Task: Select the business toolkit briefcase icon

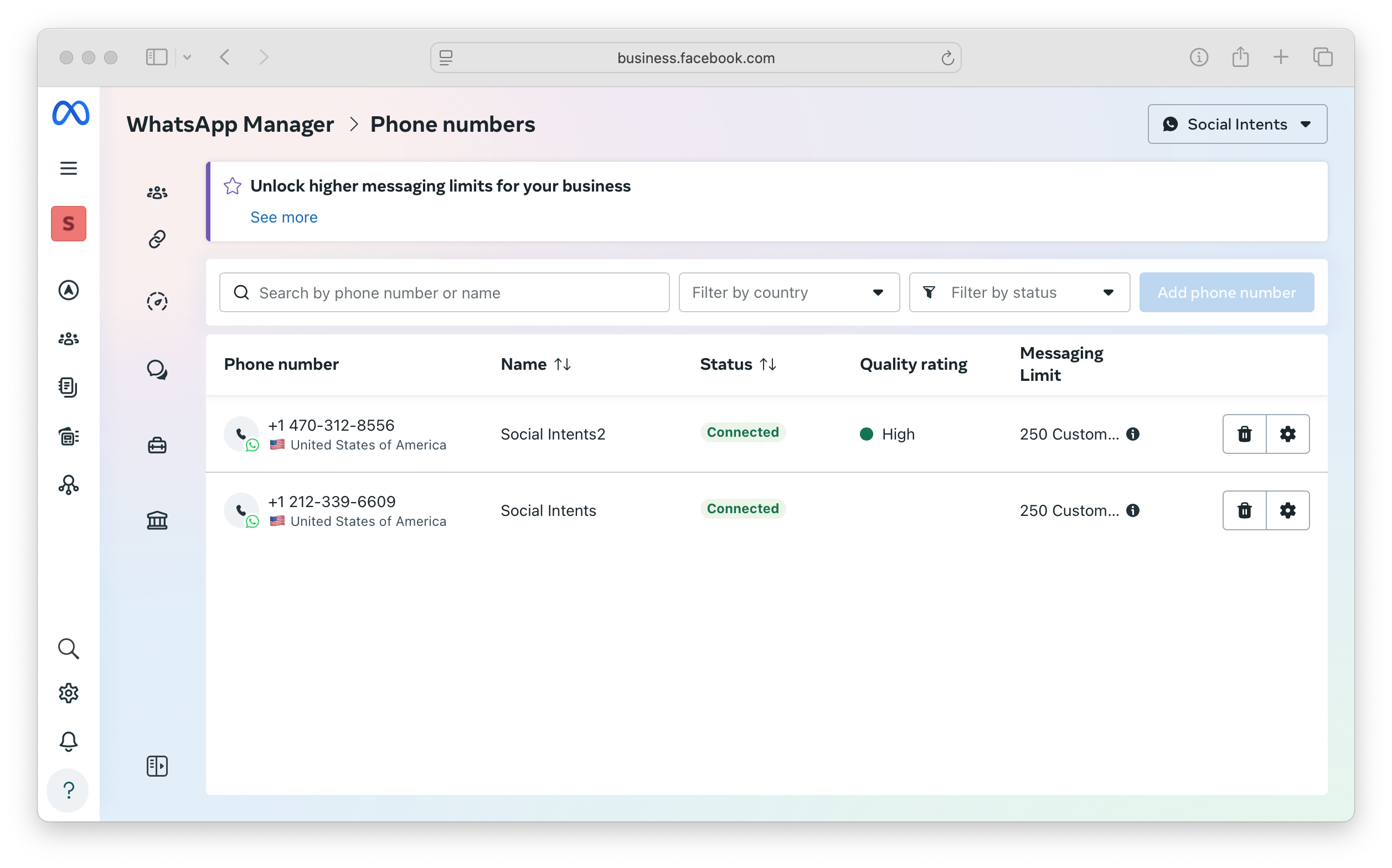Action: click(156, 445)
